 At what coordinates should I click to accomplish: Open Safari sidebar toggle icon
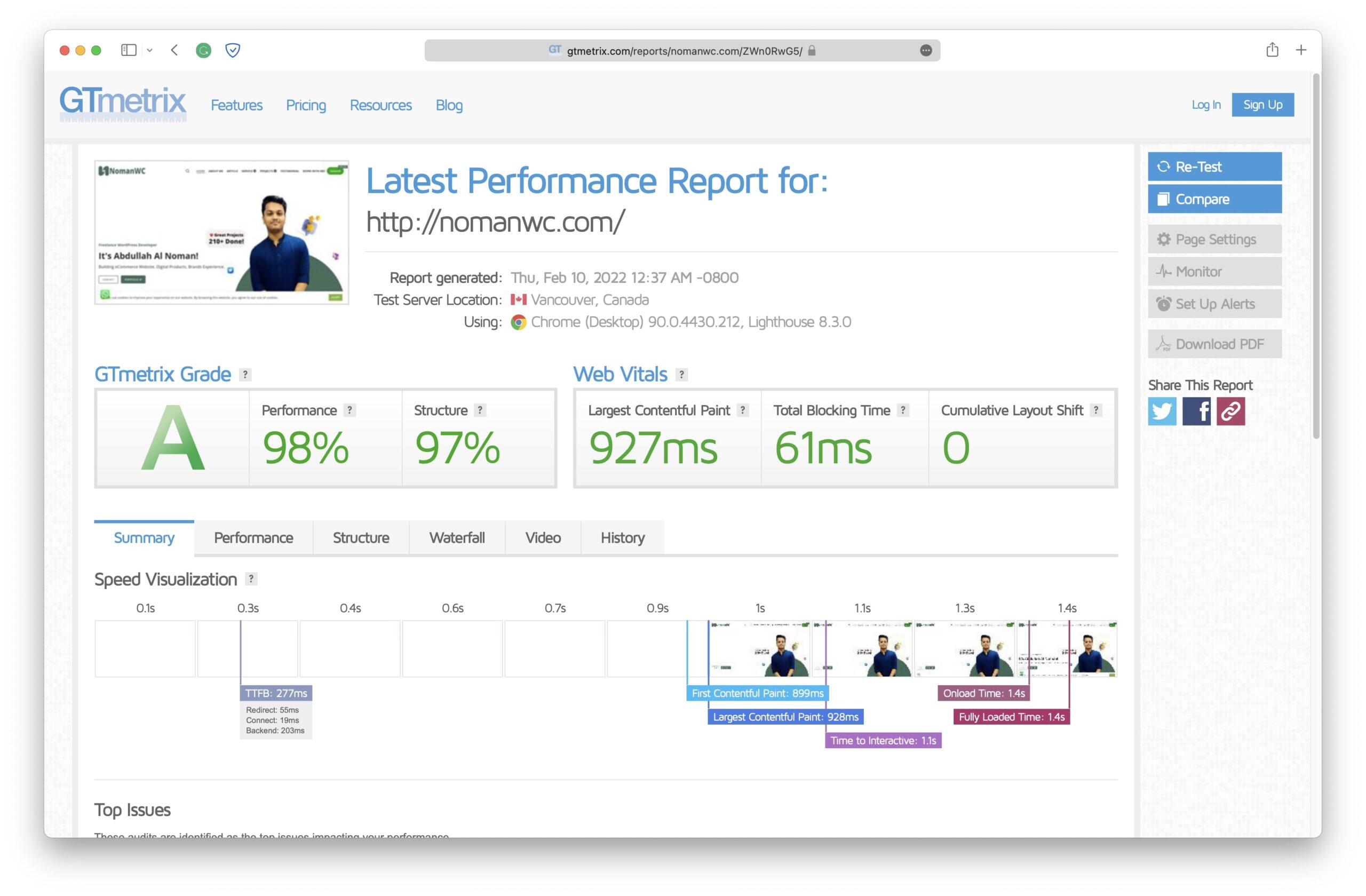click(x=129, y=51)
